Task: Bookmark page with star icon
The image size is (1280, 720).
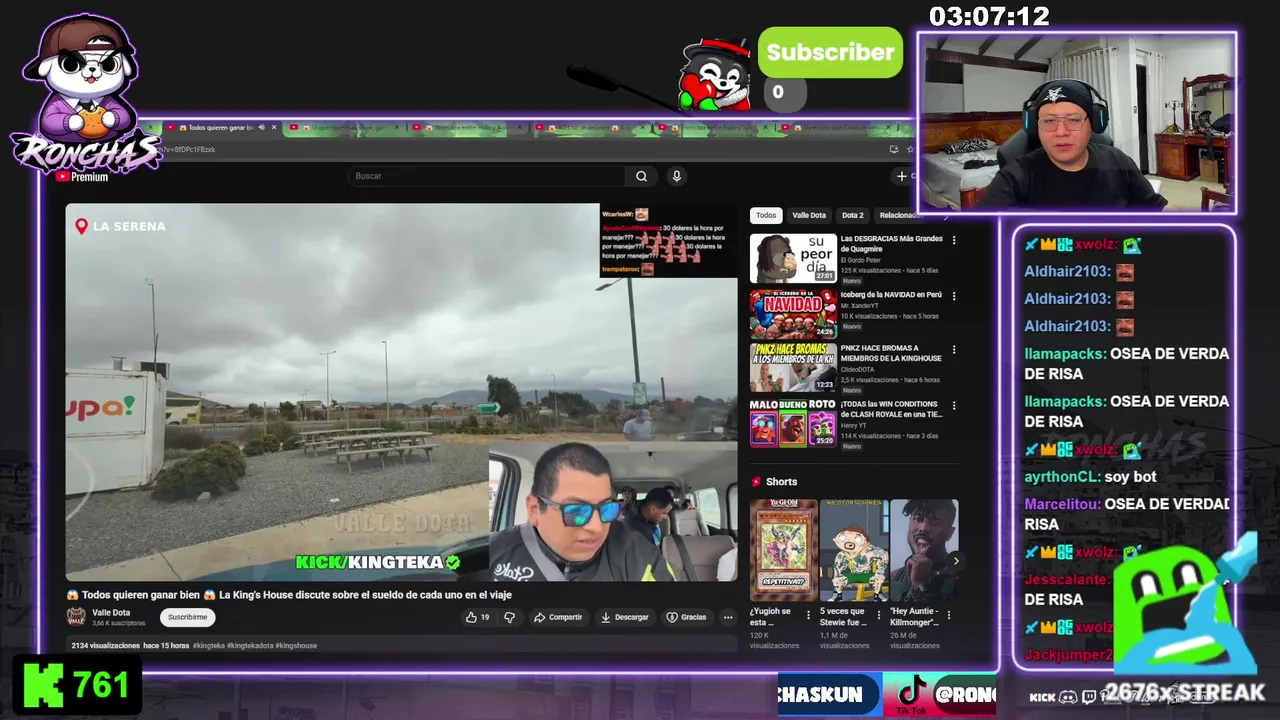Action: tap(909, 149)
